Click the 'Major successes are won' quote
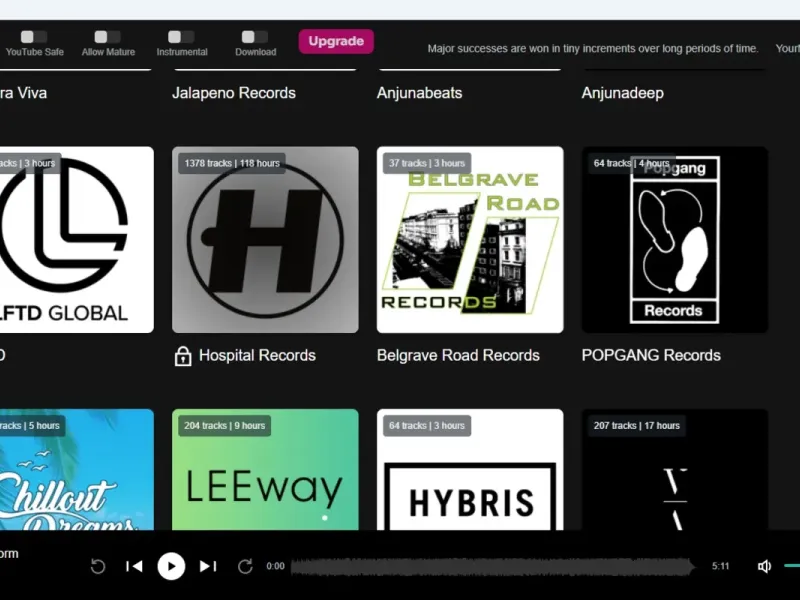The image size is (800, 600). click(593, 48)
